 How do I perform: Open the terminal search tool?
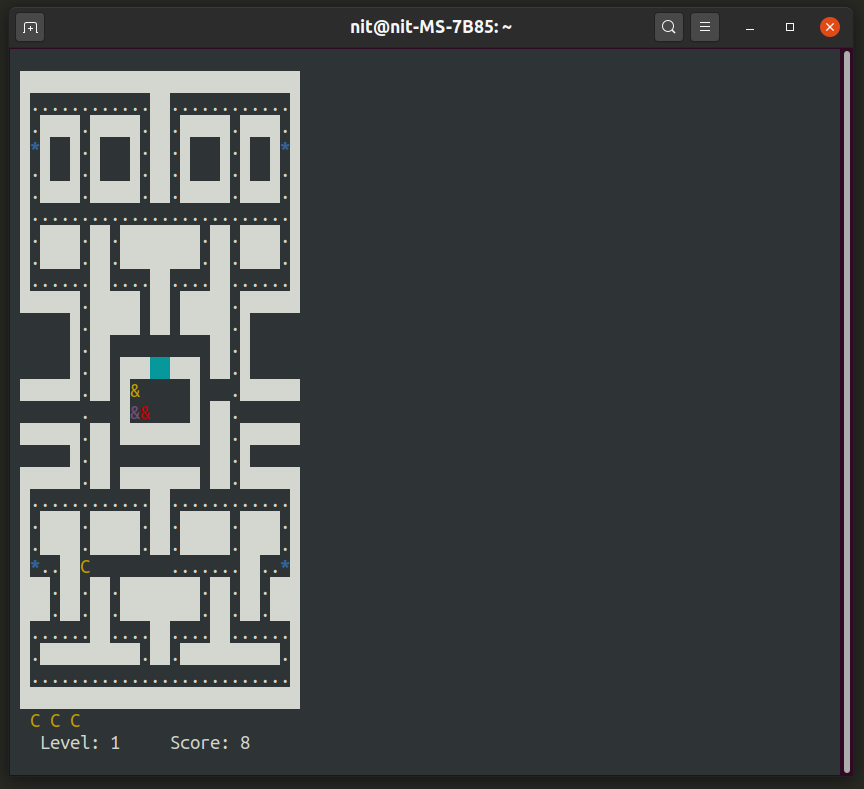pos(668,27)
